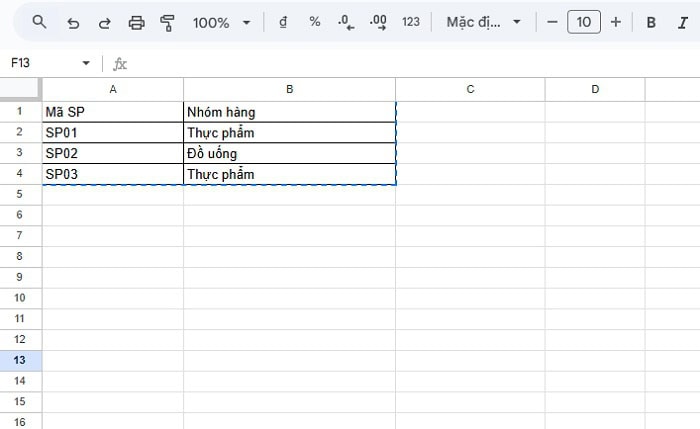Click the font size field
This screenshot has height=429, width=700.
[x=584, y=22]
